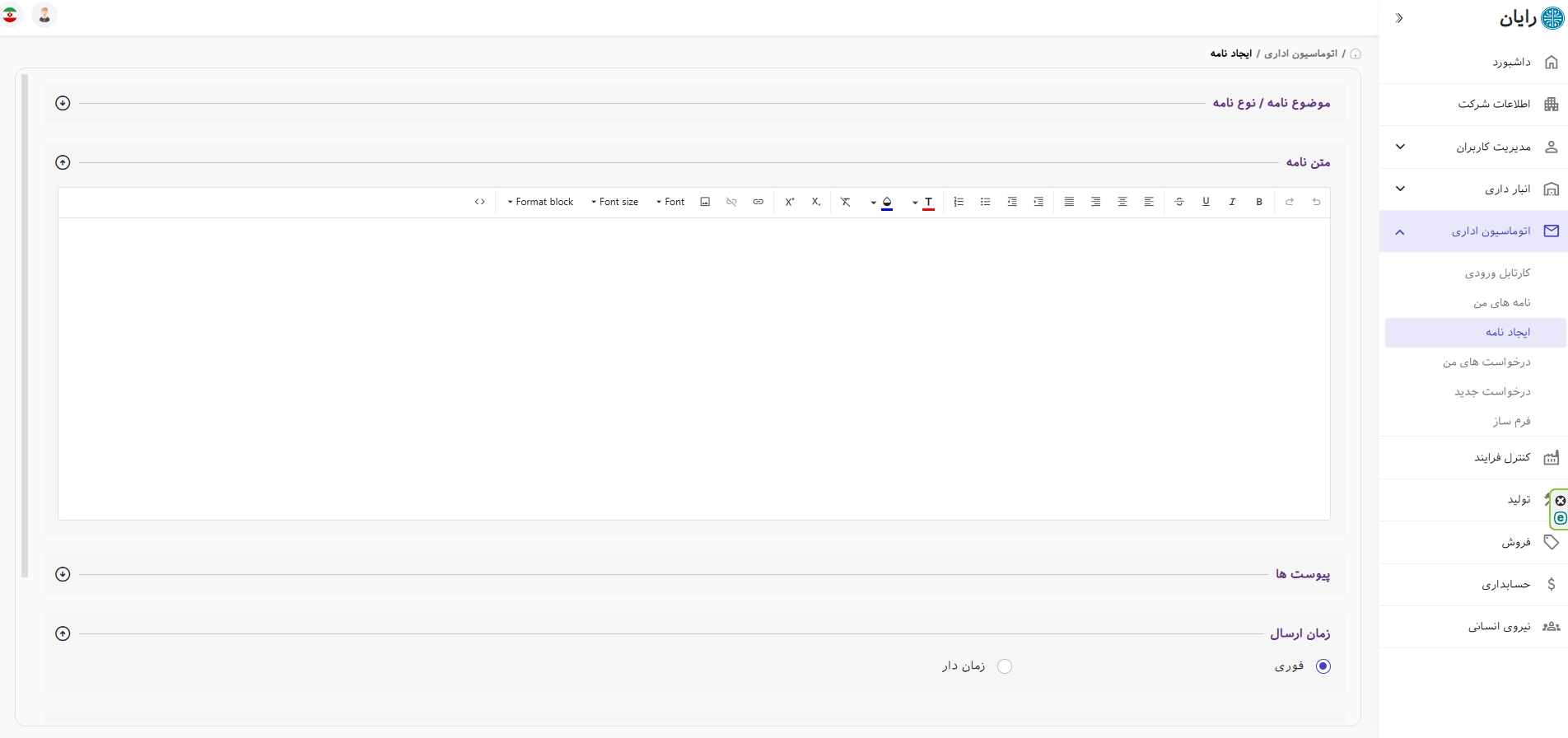1568x738 pixels.
Task: Click the home icon in breadcrumb
Action: click(1356, 54)
